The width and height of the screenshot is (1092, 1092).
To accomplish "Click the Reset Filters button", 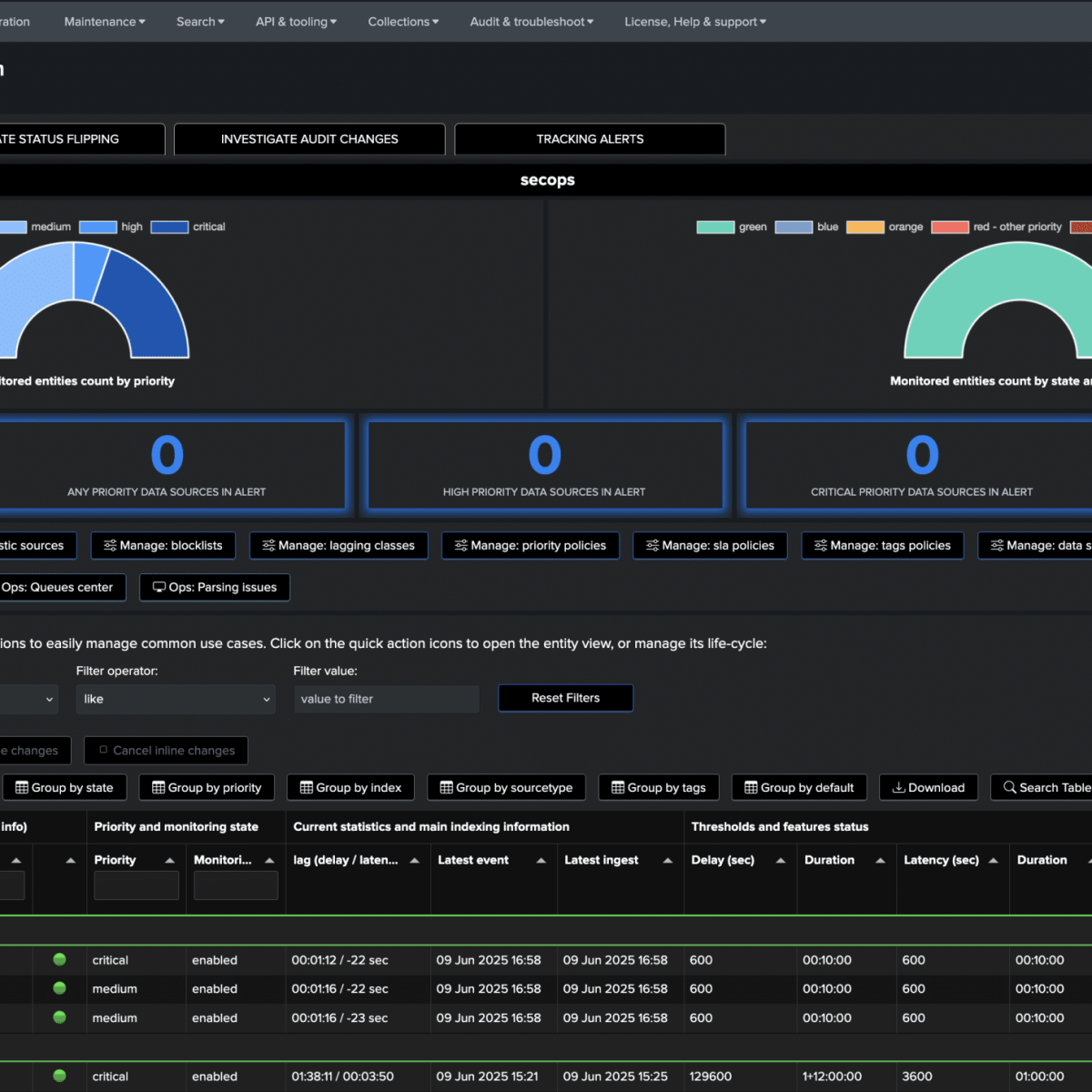I will (x=565, y=698).
